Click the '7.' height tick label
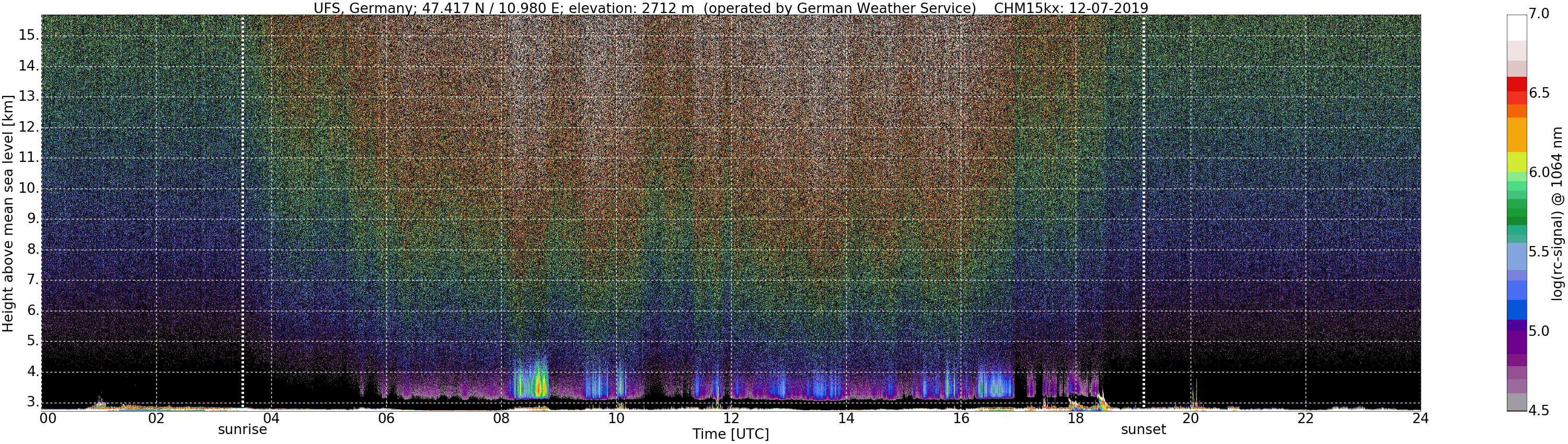Image resolution: width=1568 pixels, height=444 pixels. coord(33,280)
